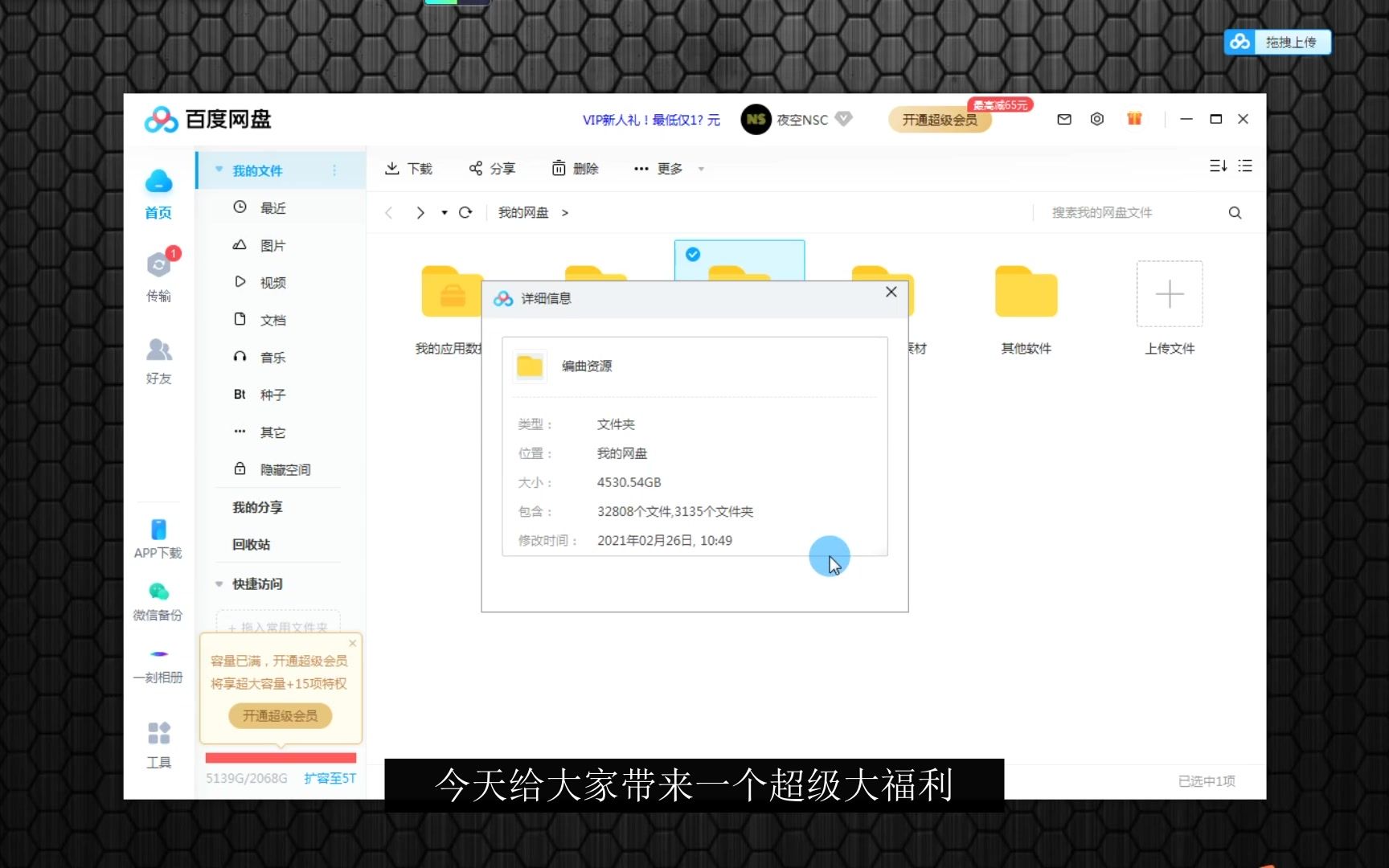Open the navigation history dropdown arrow

[x=445, y=212]
